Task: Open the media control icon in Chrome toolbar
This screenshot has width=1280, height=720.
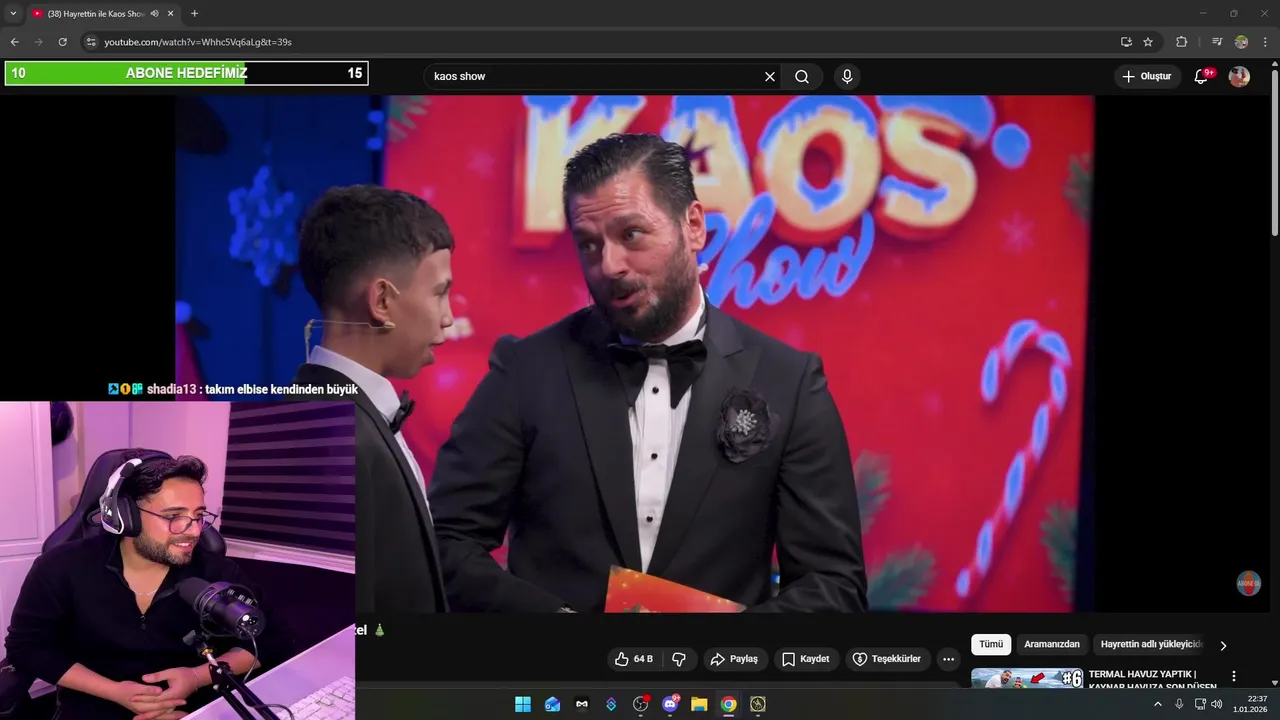Action: (1217, 42)
